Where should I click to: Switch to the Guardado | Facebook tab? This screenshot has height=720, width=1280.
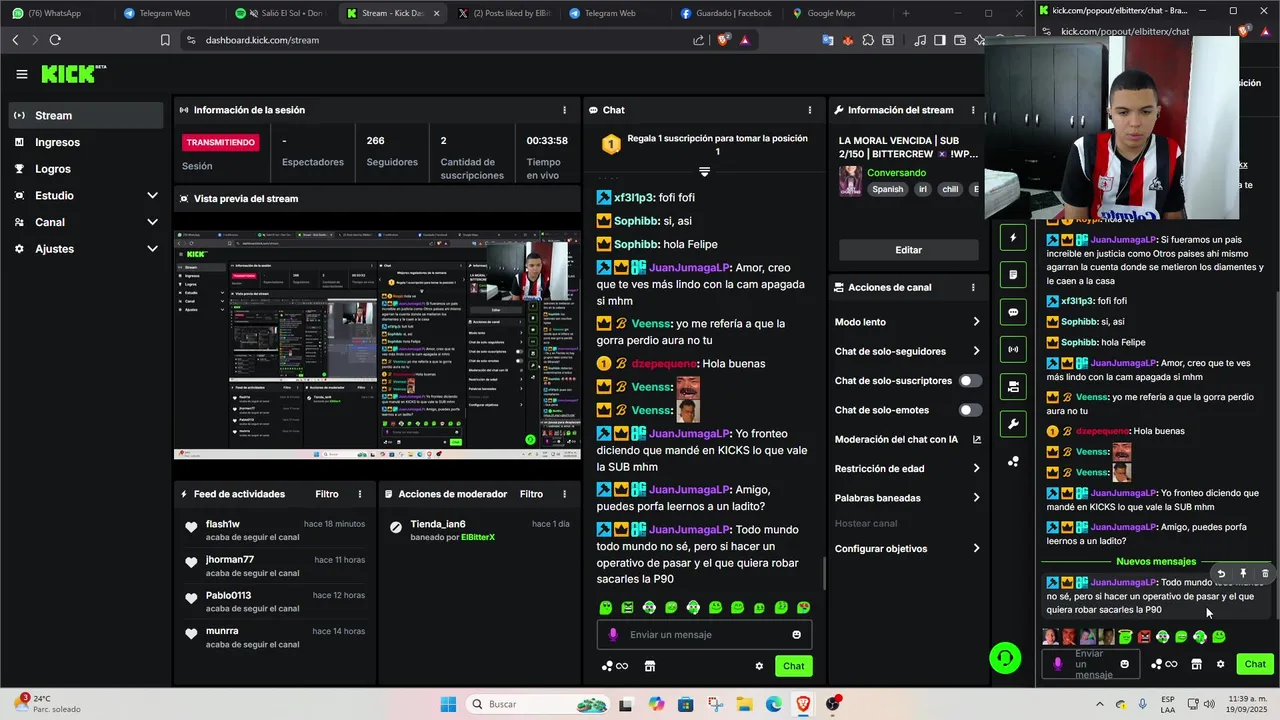click(x=732, y=13)
